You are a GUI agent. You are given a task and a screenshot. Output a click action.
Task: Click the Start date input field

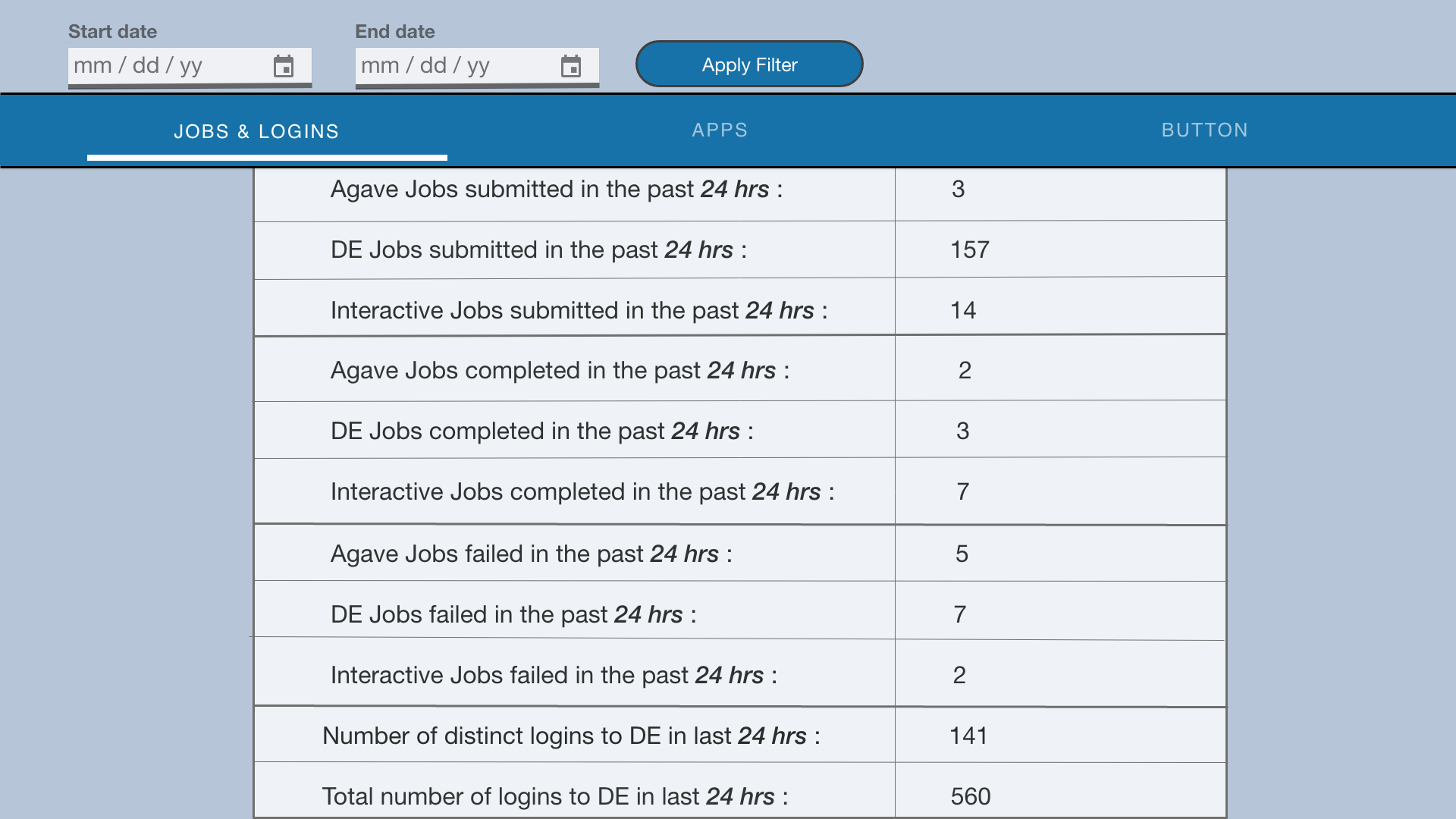[x=167, y=66]
